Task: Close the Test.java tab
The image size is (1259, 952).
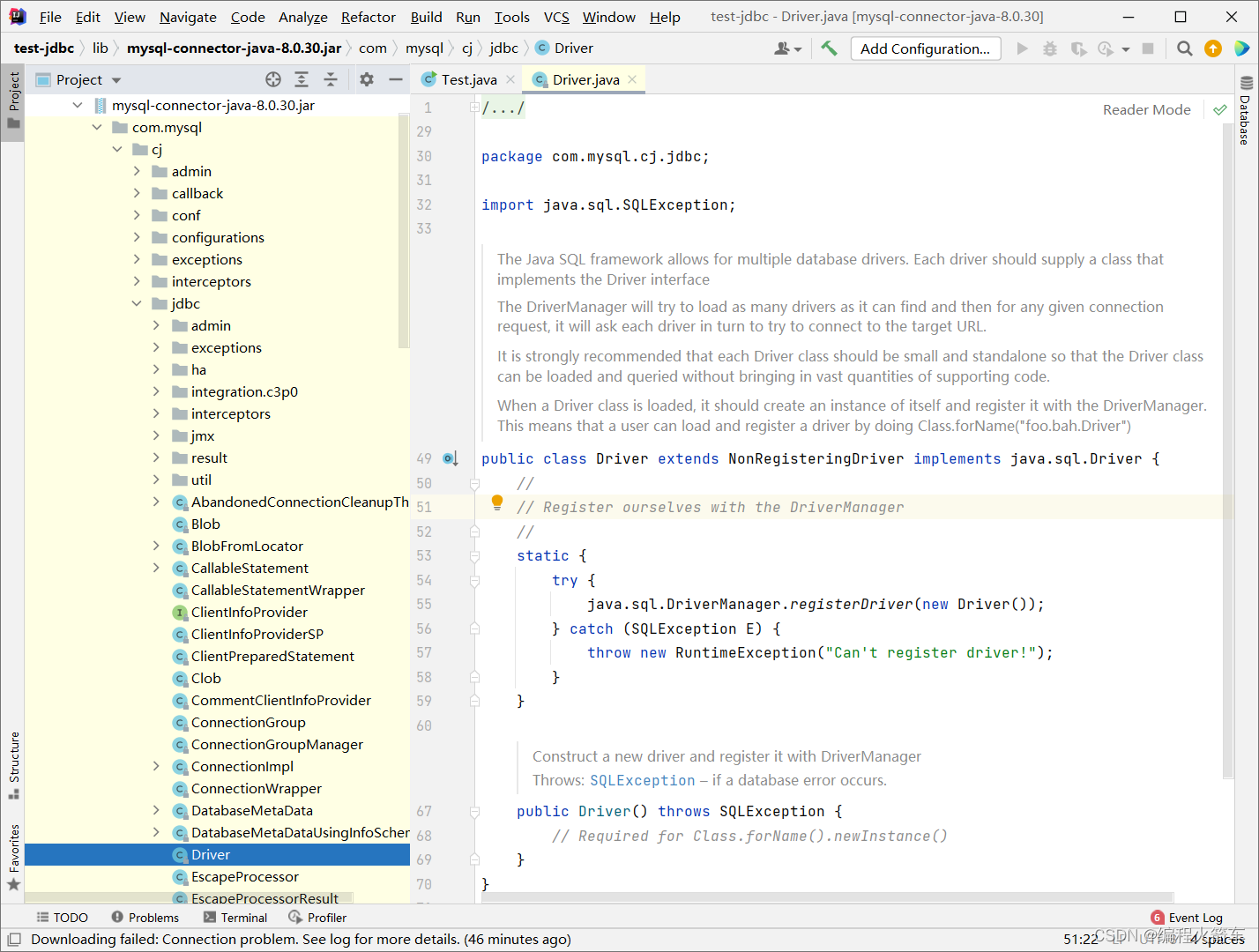Action: (510, 79)
